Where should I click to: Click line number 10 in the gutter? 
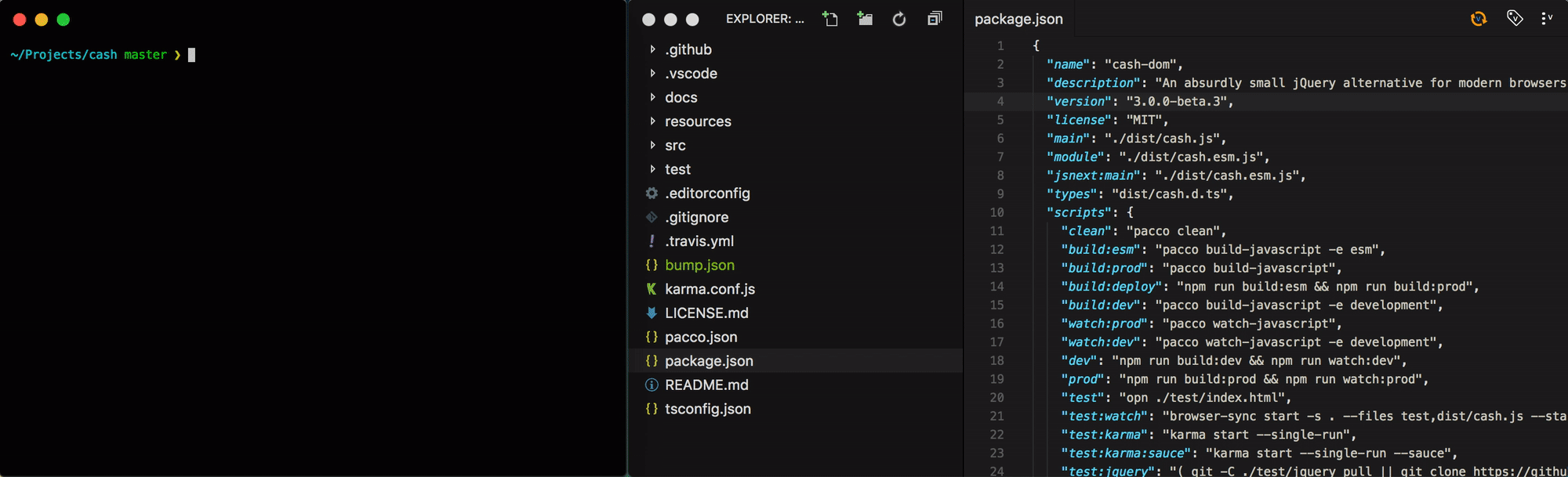[x=996, y=213]
